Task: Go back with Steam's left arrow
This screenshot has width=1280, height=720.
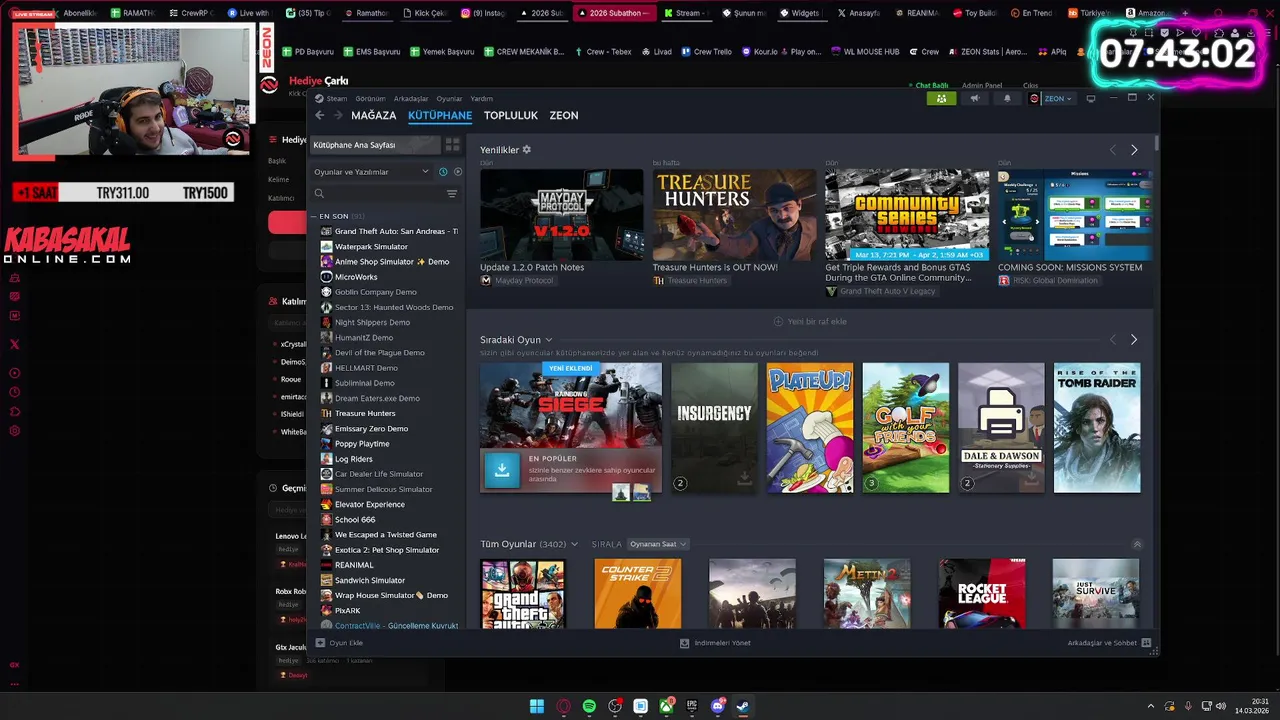Action: click(x=320, y=116)
